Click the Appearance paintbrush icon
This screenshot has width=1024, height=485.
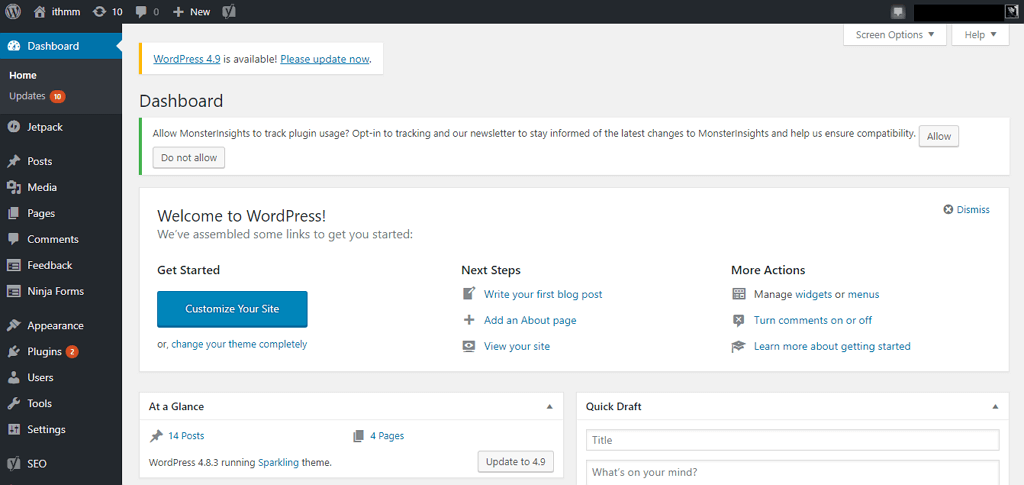(x=14, y=326)
